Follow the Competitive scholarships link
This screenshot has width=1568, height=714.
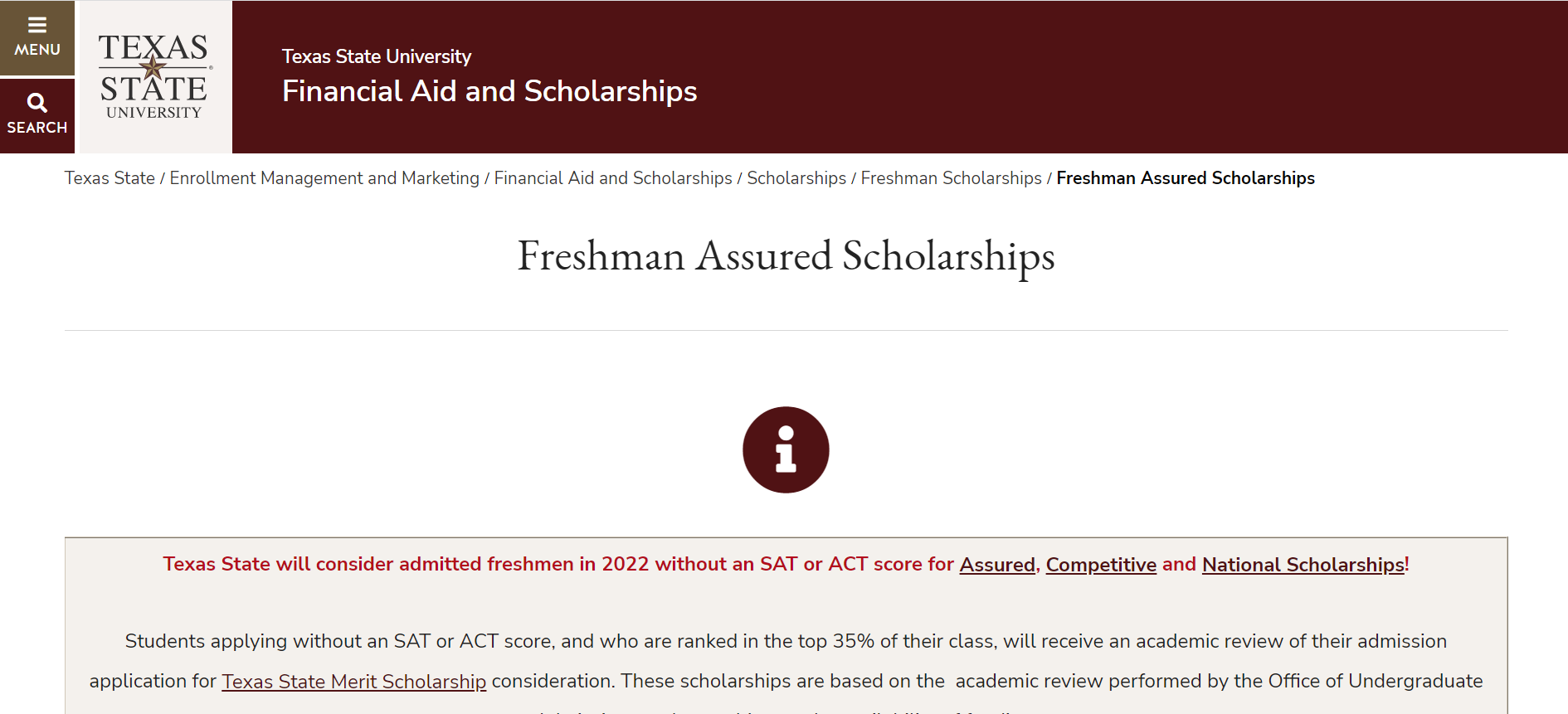(1101, 565)
